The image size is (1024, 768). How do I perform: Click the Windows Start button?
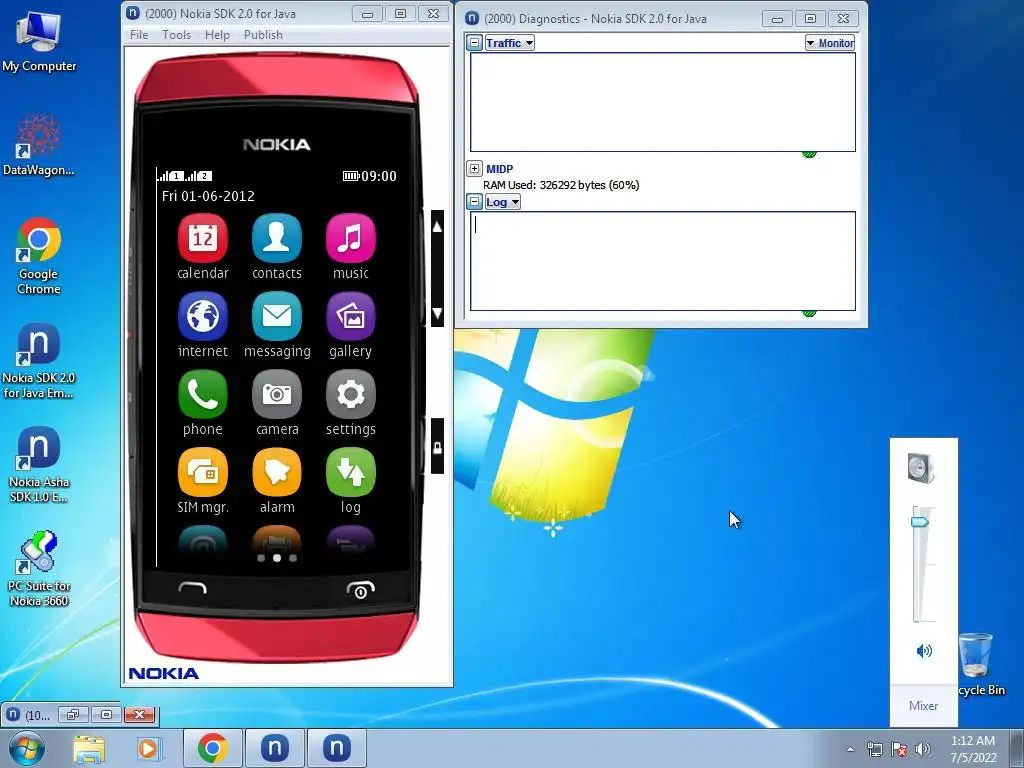tap(26, 748)
